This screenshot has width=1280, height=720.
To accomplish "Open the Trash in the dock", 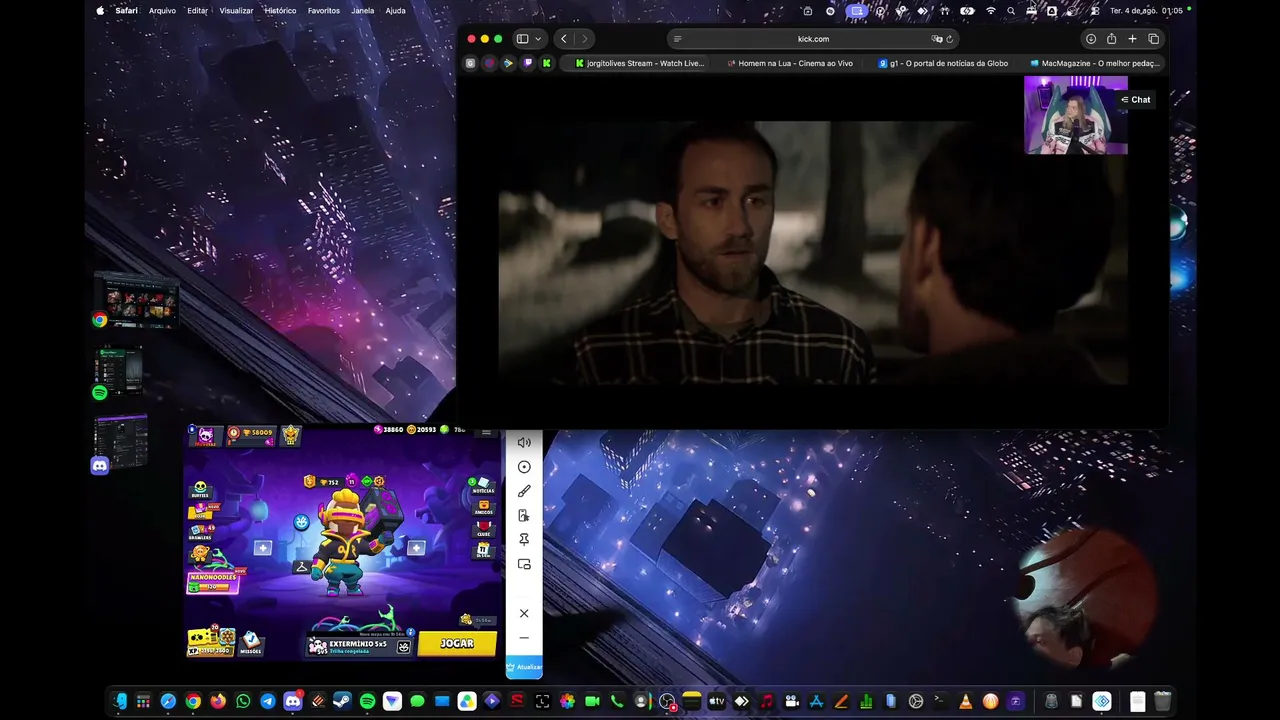I will (1162, 701).
